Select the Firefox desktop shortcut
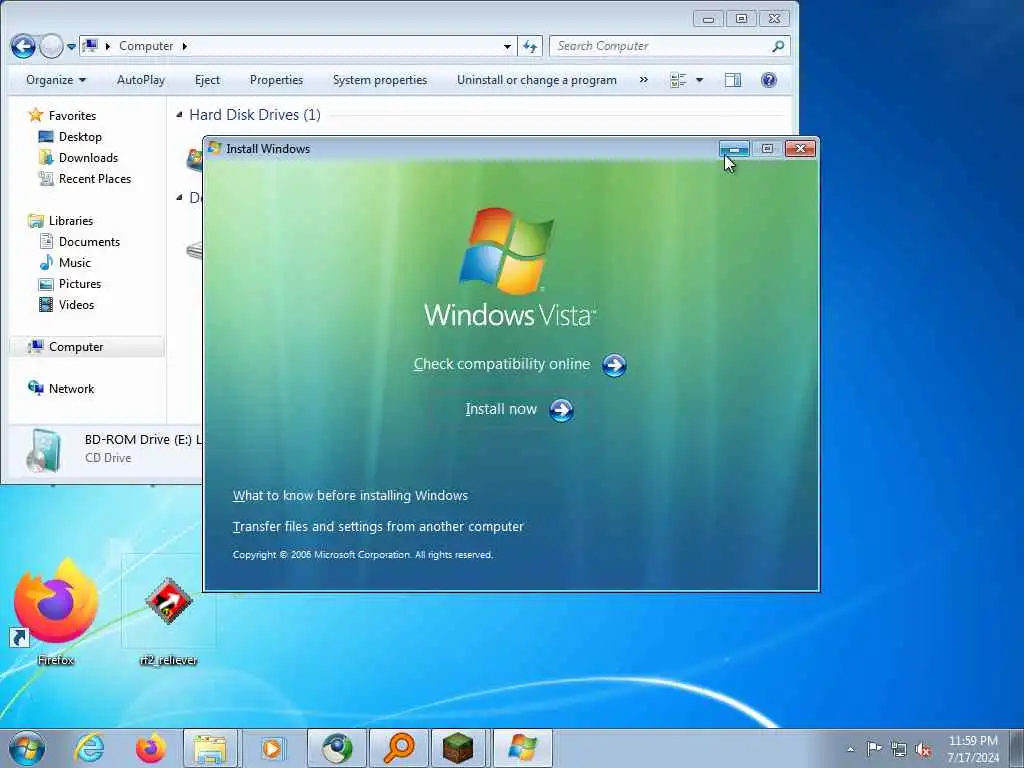 (56, 611)
